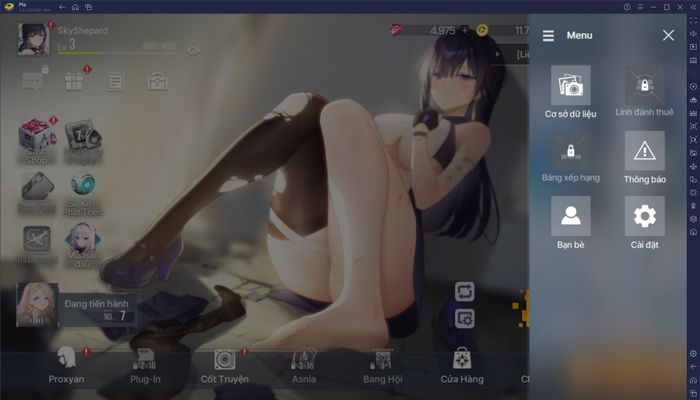Viewport: 700px width, 400px height.
Task: Click the swap character arrows icon
Action: (x=465, y=292)
